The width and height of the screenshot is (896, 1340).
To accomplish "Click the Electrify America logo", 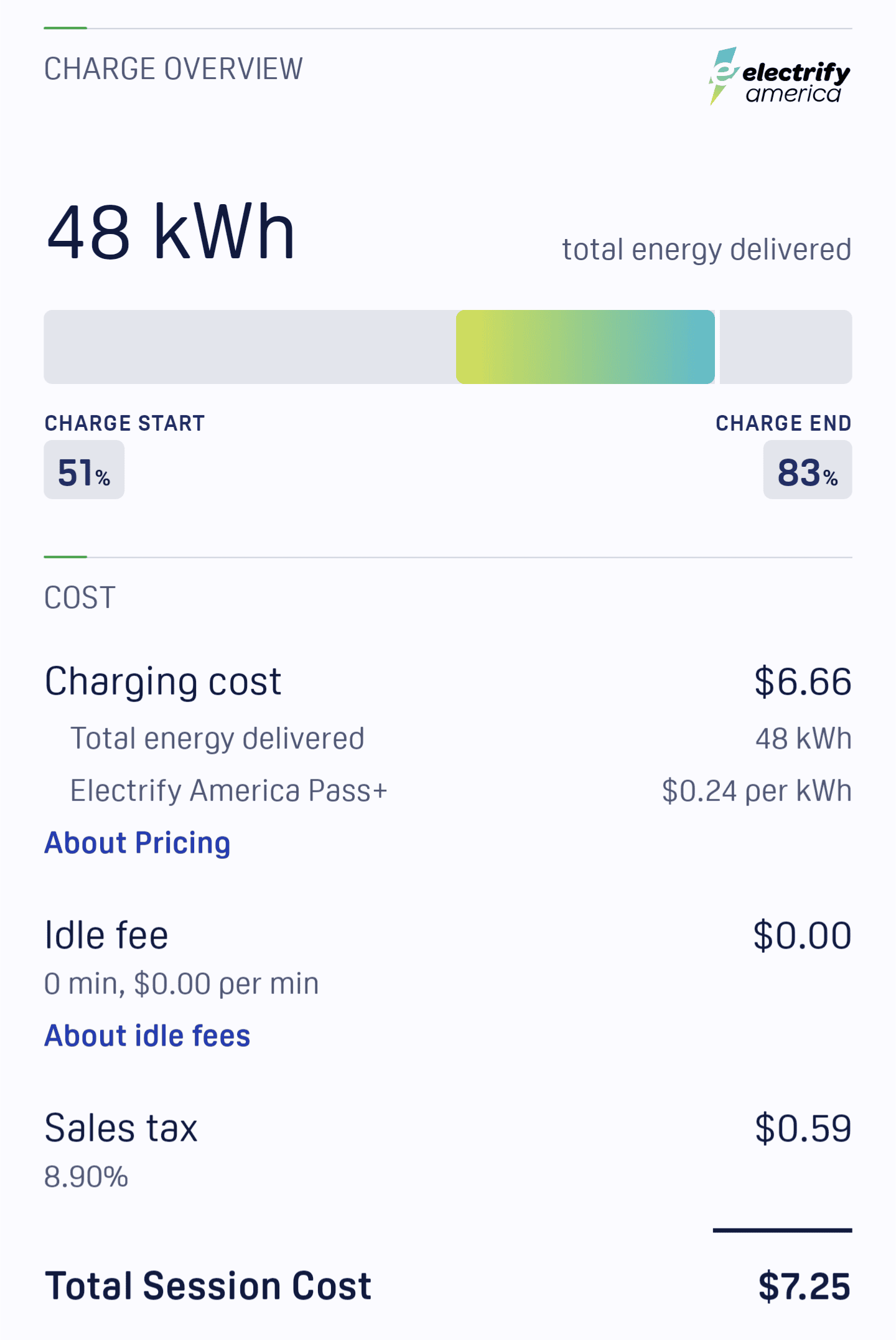I will pos(780,76).
